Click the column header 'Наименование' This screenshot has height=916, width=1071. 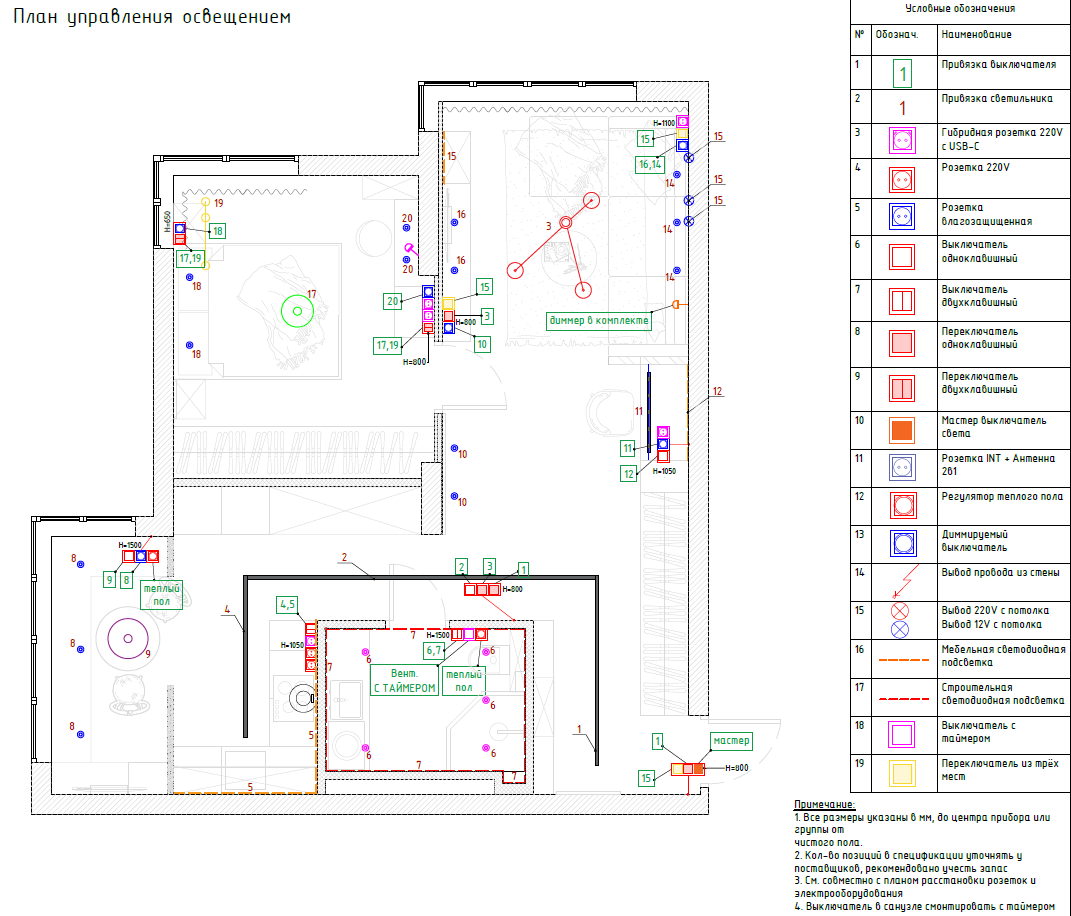[976, 34]
